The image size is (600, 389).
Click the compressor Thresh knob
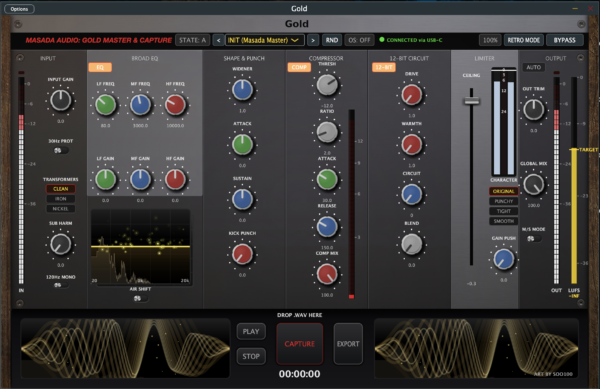327,85
